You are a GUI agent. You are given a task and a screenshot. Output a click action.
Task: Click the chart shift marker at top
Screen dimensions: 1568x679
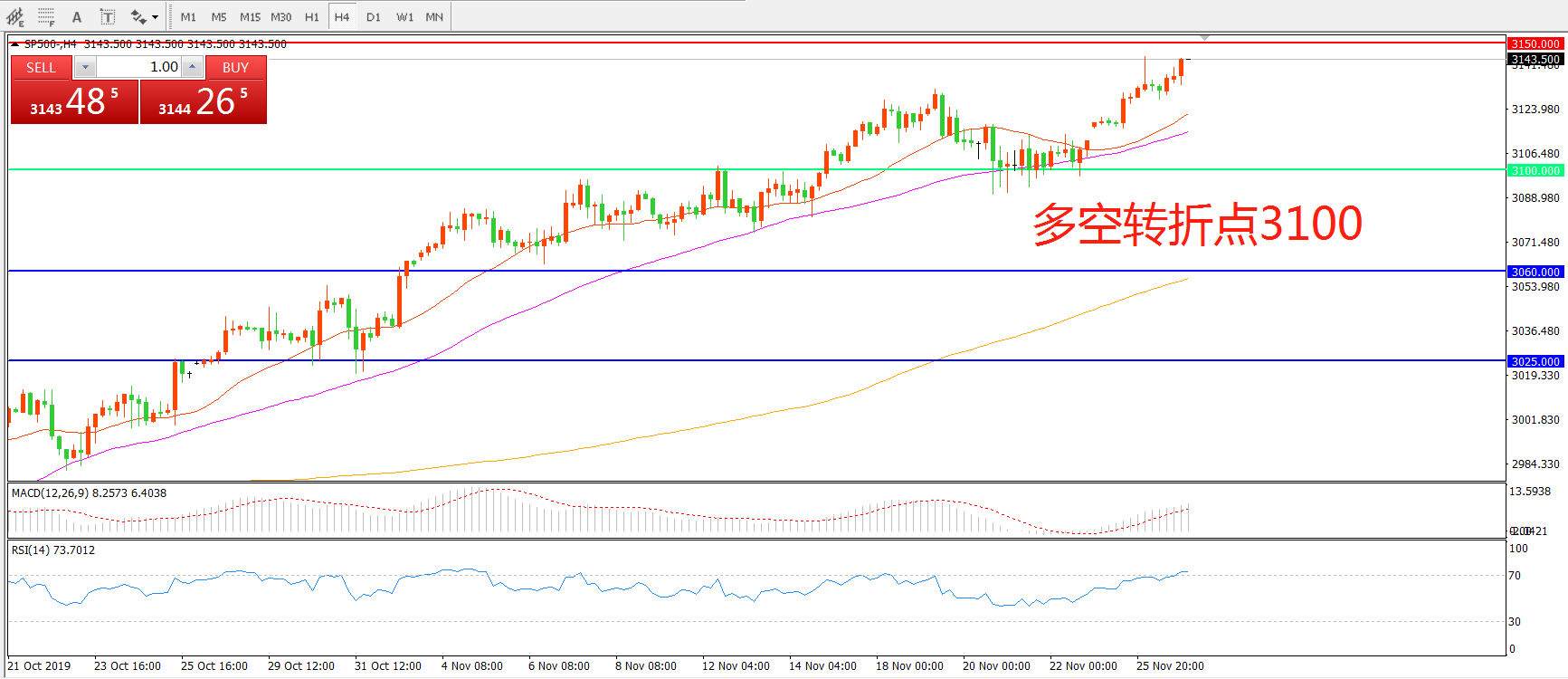coord(1204,37)
